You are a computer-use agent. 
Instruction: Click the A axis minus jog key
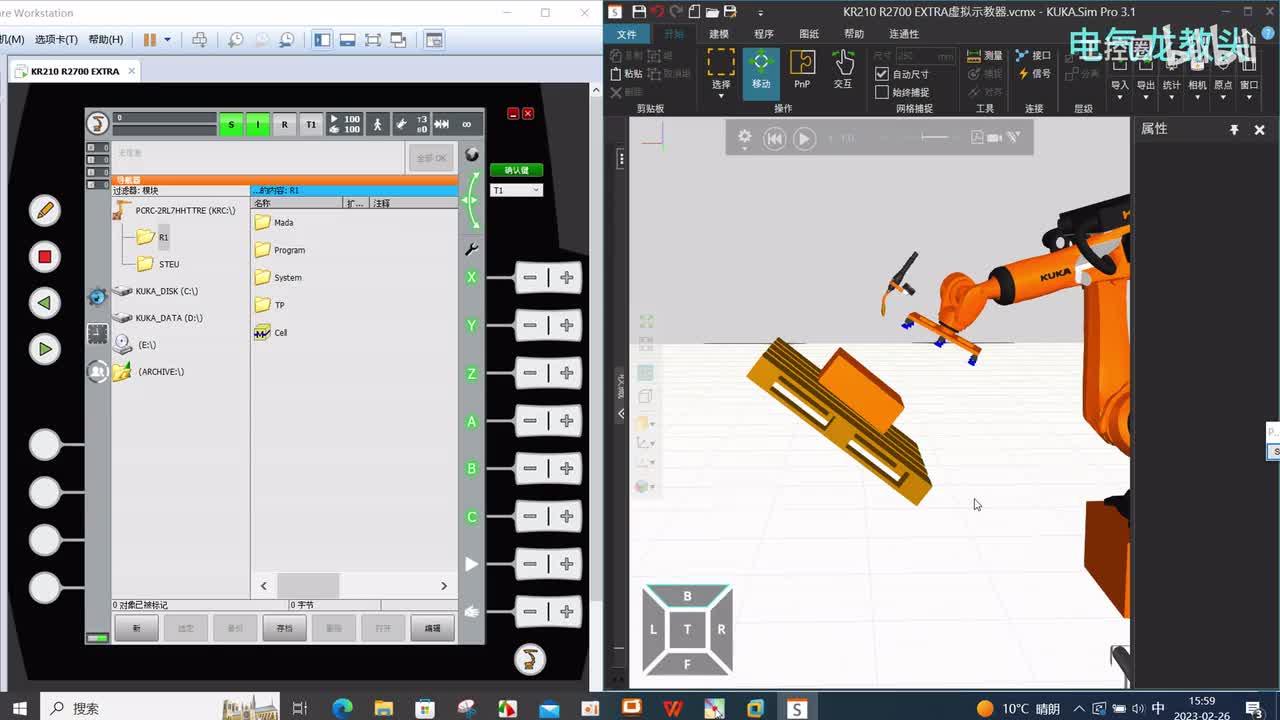coord(530,421)
